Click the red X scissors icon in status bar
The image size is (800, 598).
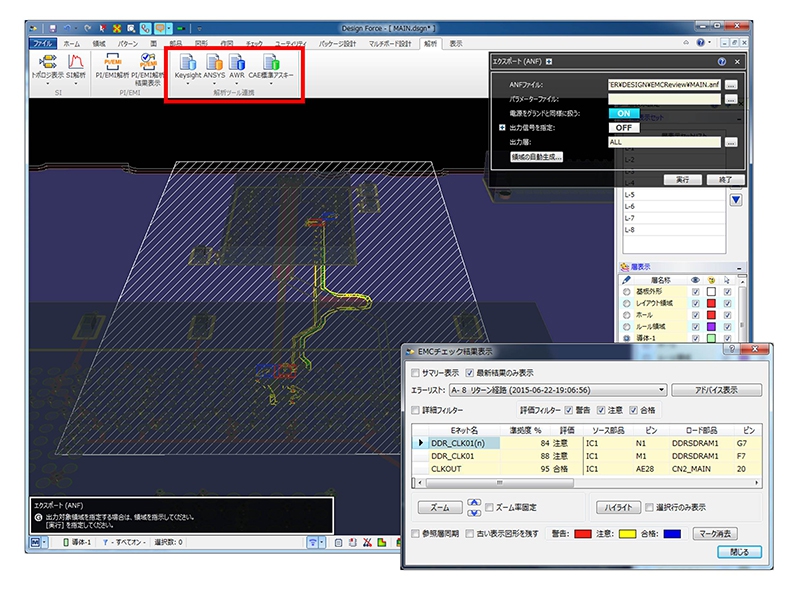(367, 542)
